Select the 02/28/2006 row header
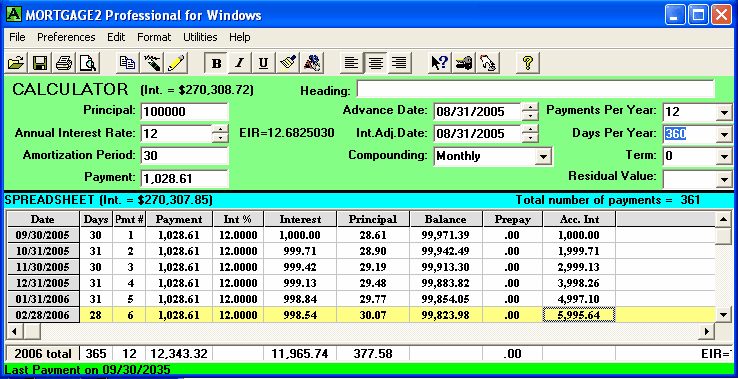The height and width of the screenshot is (379, 738). click(x=43, y=315)
